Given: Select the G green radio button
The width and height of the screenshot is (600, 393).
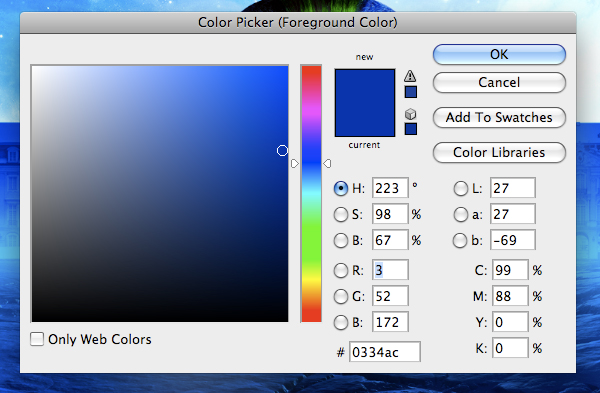Looking at the screenshot, I should click(341, 297).
